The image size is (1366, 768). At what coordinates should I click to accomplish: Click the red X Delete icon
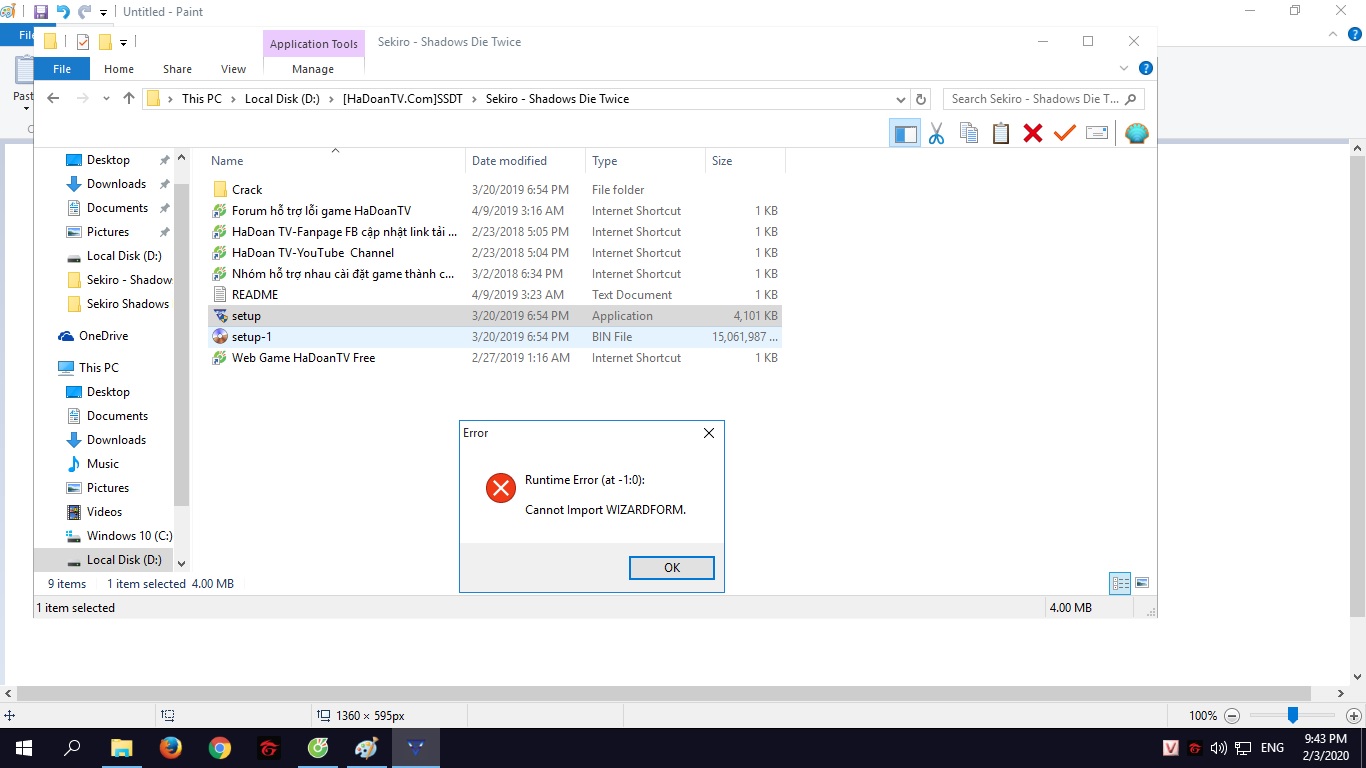click(1033, 133)
